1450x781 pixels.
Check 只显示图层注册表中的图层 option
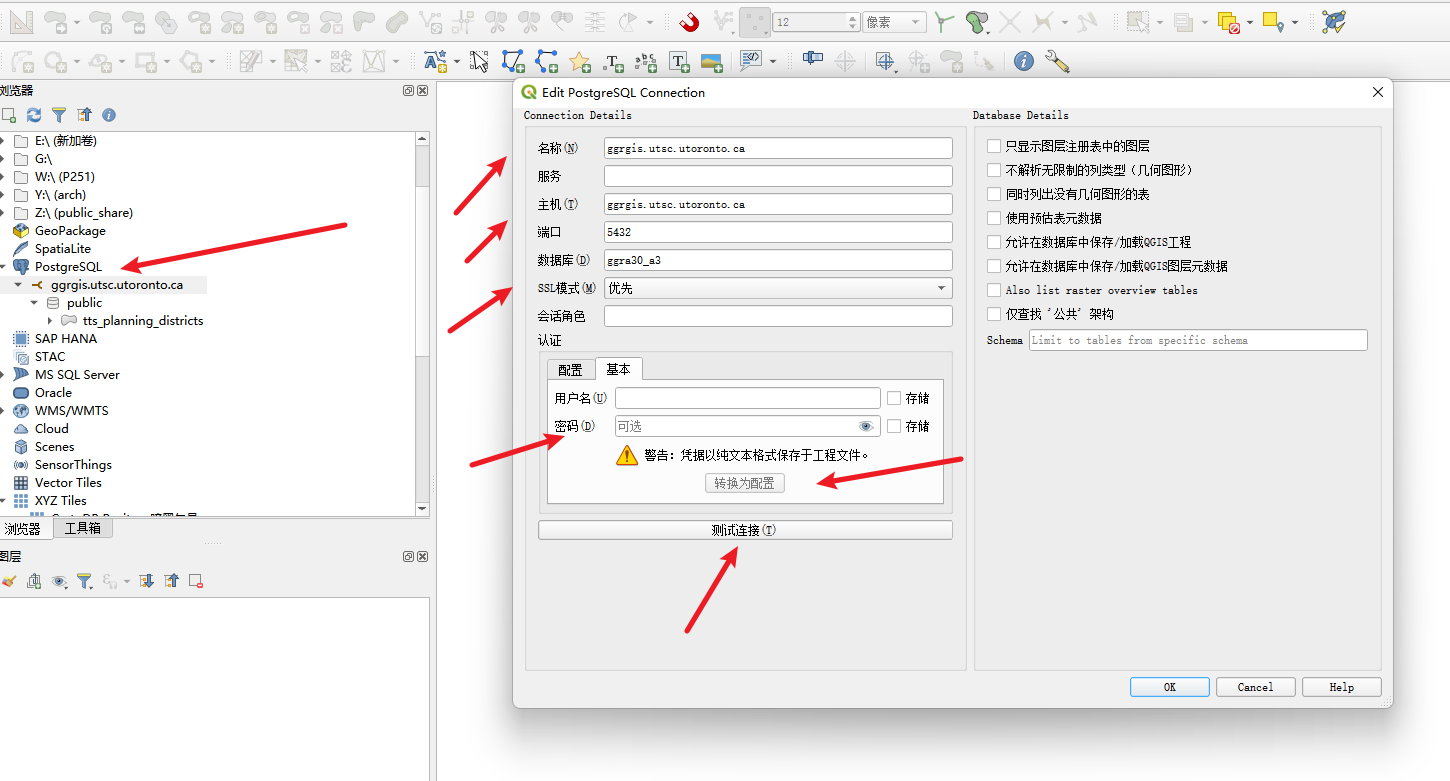(x=993, y=146)
